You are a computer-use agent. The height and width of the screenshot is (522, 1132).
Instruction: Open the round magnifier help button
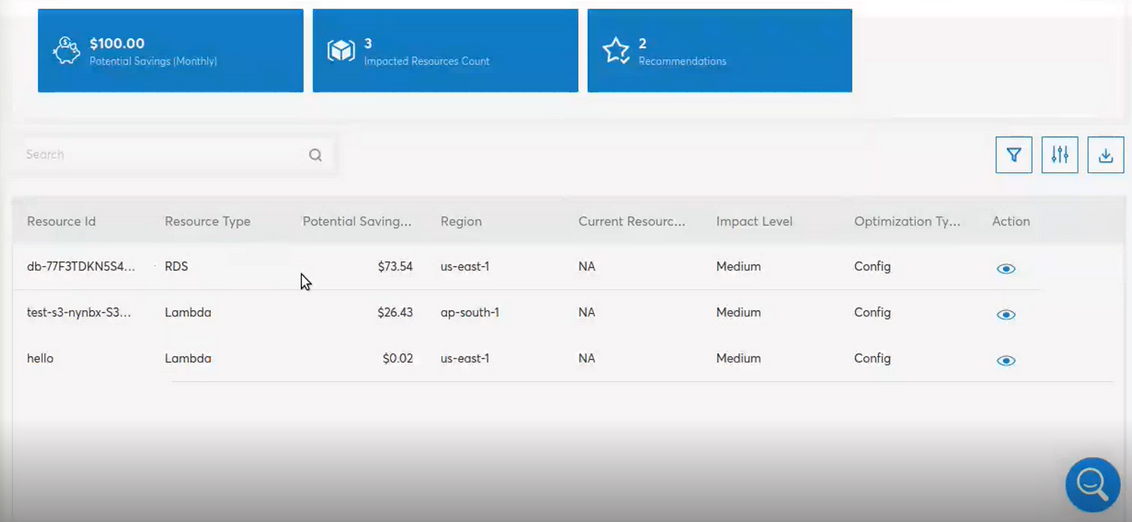1093,484
